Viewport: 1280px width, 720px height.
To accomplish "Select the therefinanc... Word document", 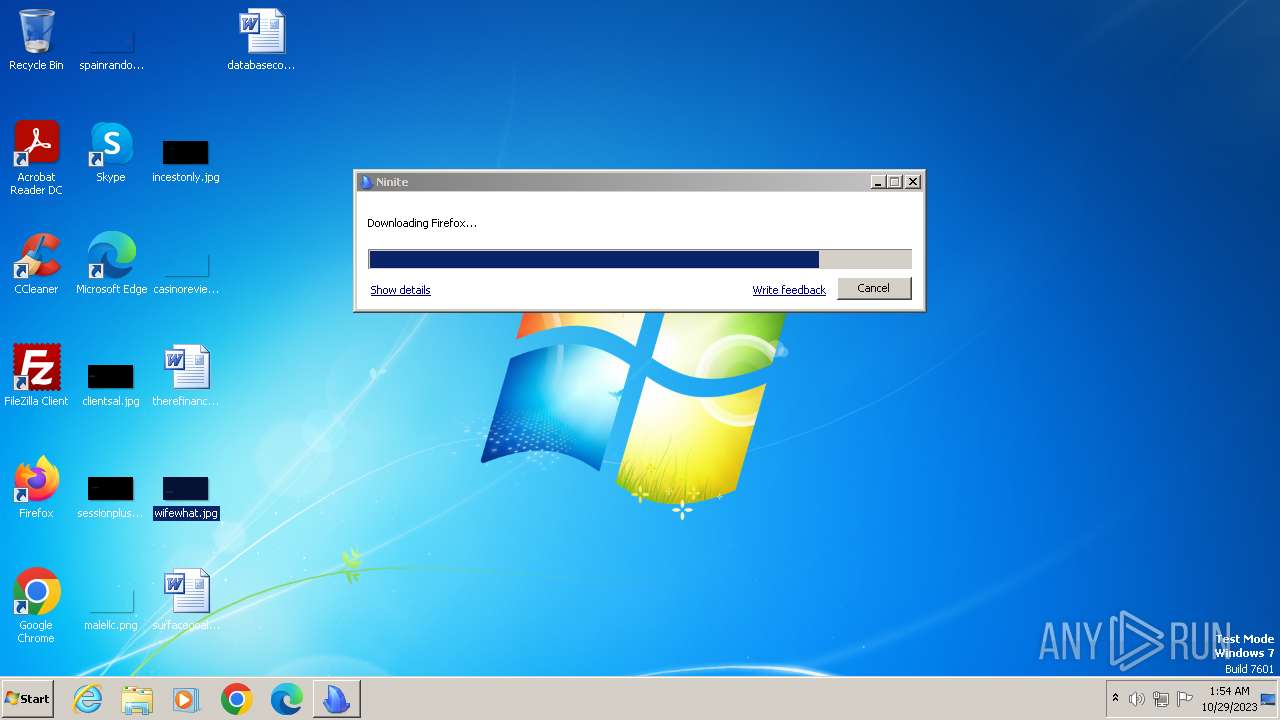I will (186, 376).
